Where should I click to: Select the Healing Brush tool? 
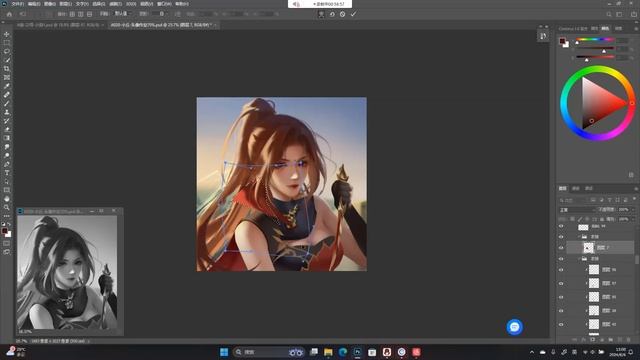click(x=7, y=95)
